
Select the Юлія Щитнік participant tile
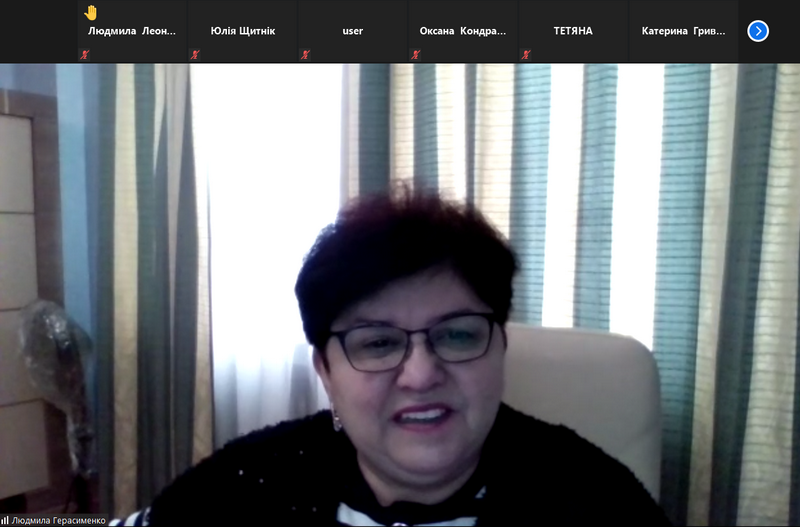(242, 31)
